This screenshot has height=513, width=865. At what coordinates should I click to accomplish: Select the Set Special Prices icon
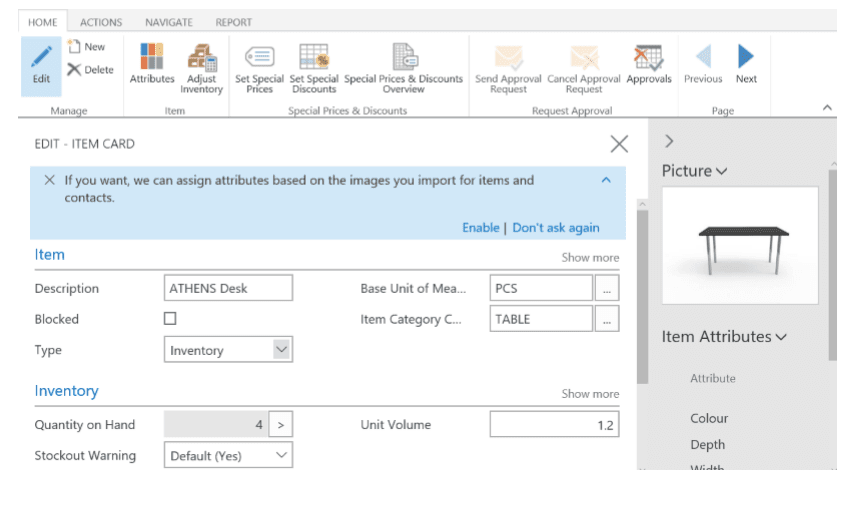[x=259, y=58]
